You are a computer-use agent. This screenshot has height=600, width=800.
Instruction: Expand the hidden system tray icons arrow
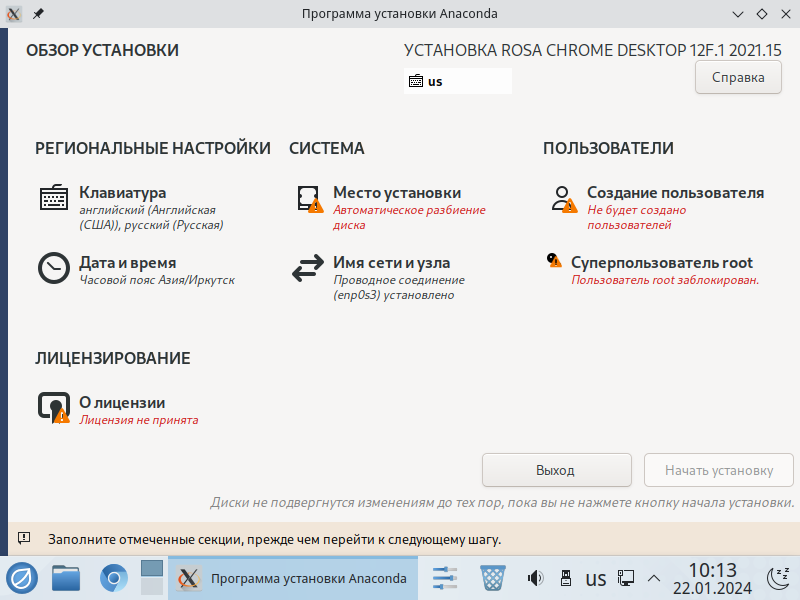coord(655,578)
